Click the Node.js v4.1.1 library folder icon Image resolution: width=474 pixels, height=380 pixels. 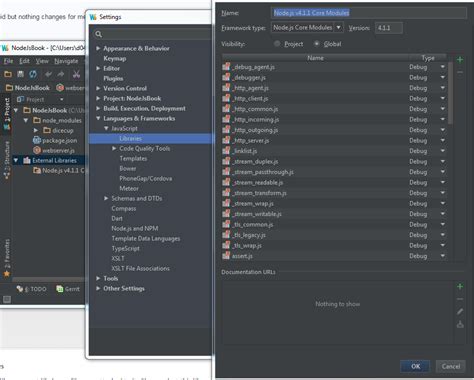pyautogui.click(x=37, y=170)
